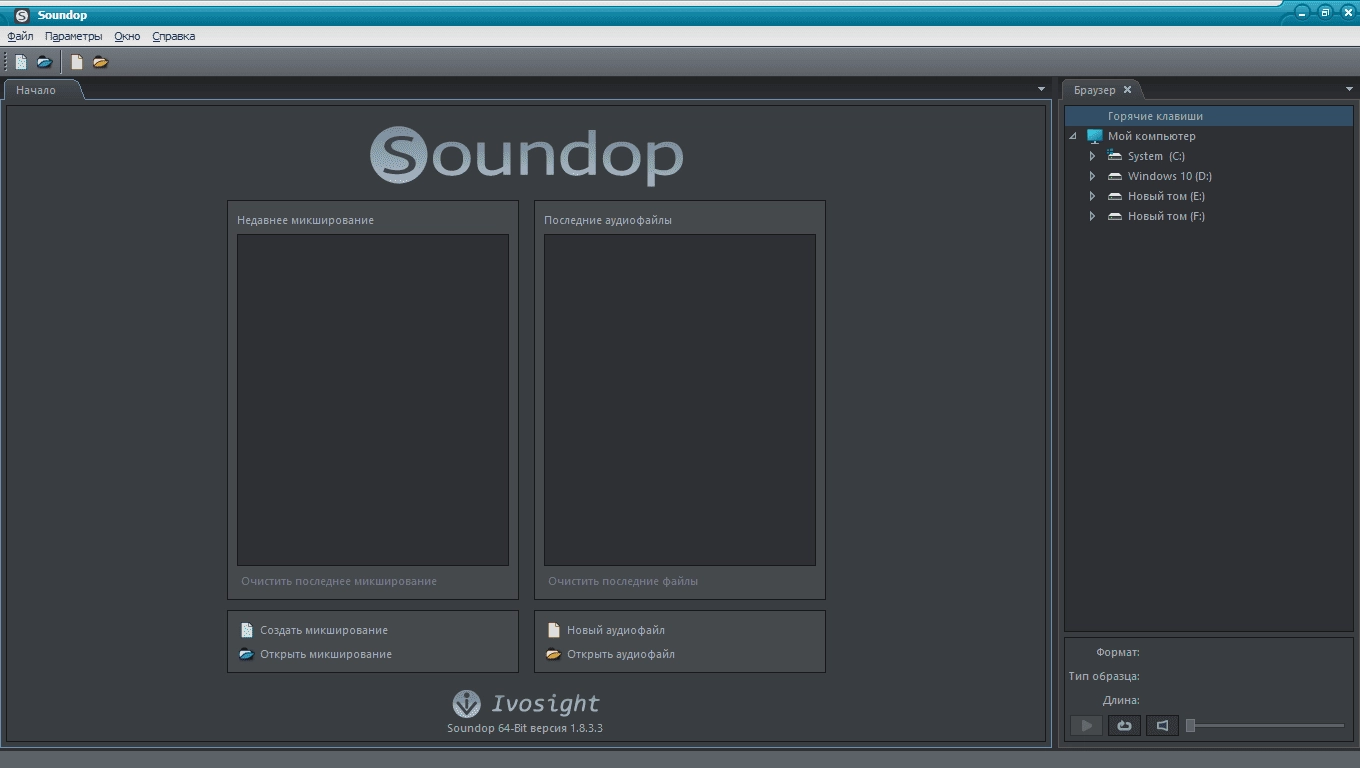This screenshot has height=768, width=1360.
Task: Click the Открыть микширование link
Action: point(326,654)
